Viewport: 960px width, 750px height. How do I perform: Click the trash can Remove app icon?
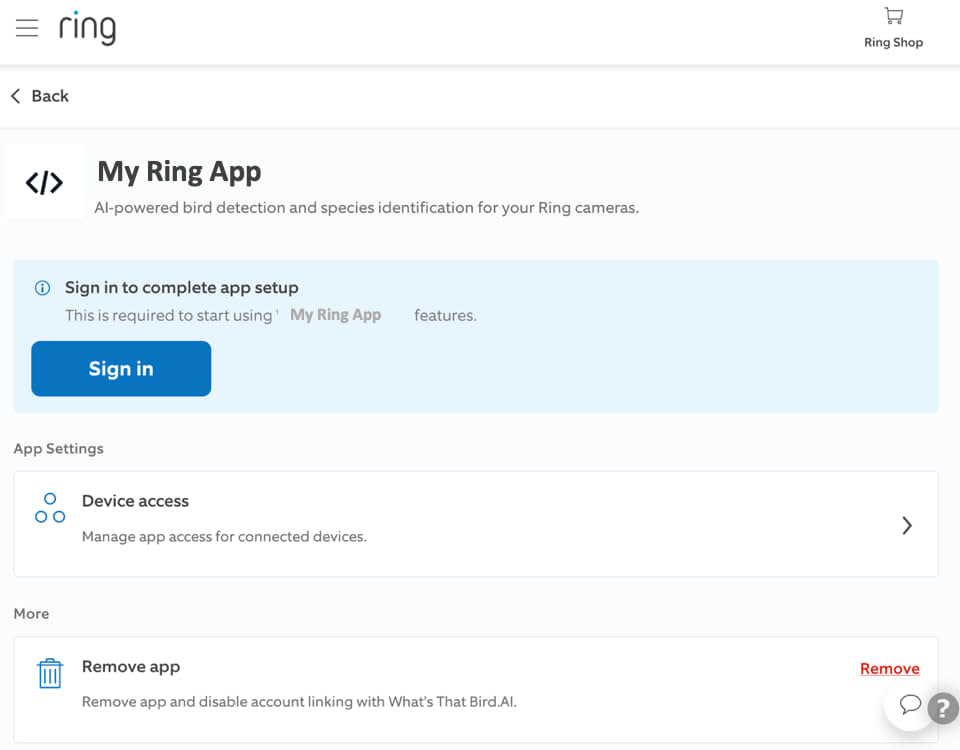coord(50,673)
